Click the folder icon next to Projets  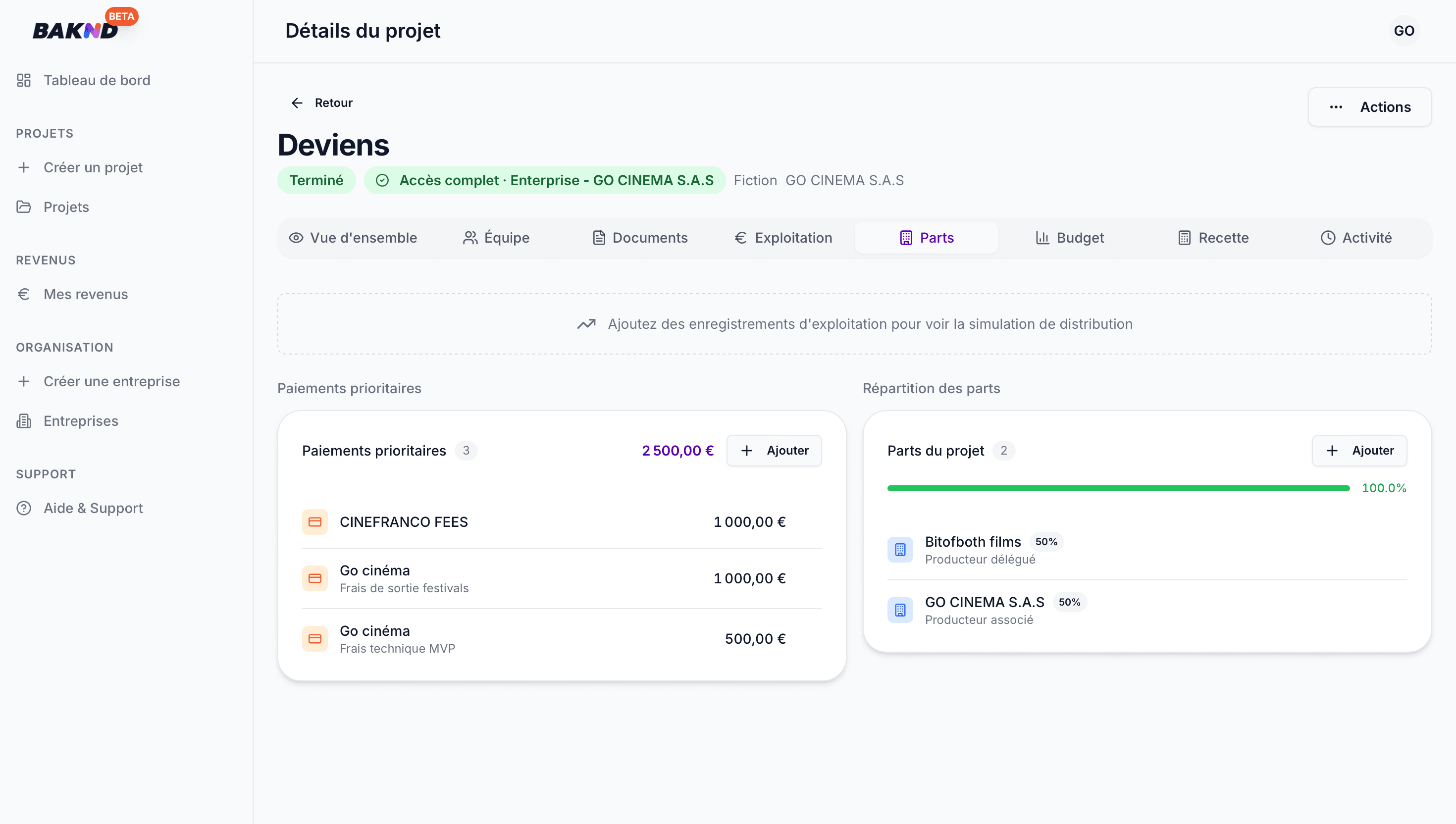pos(24,207)
